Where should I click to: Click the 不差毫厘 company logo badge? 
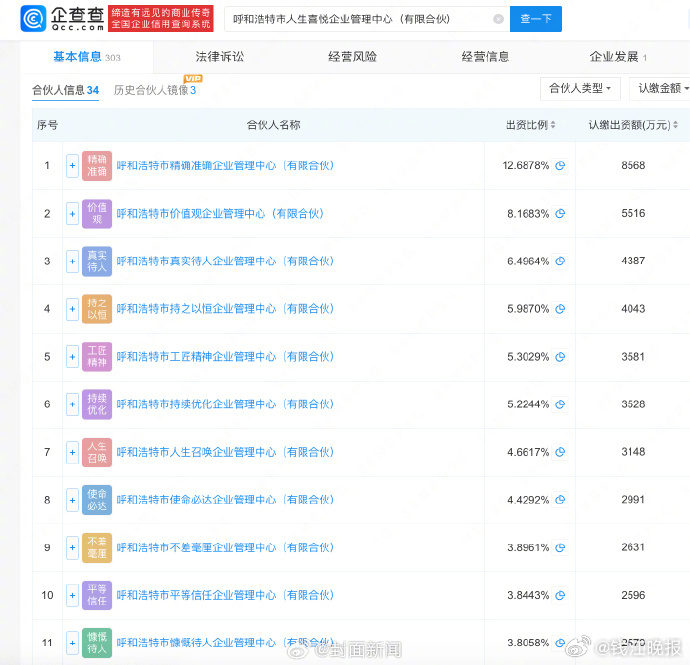tap(97, 548)
